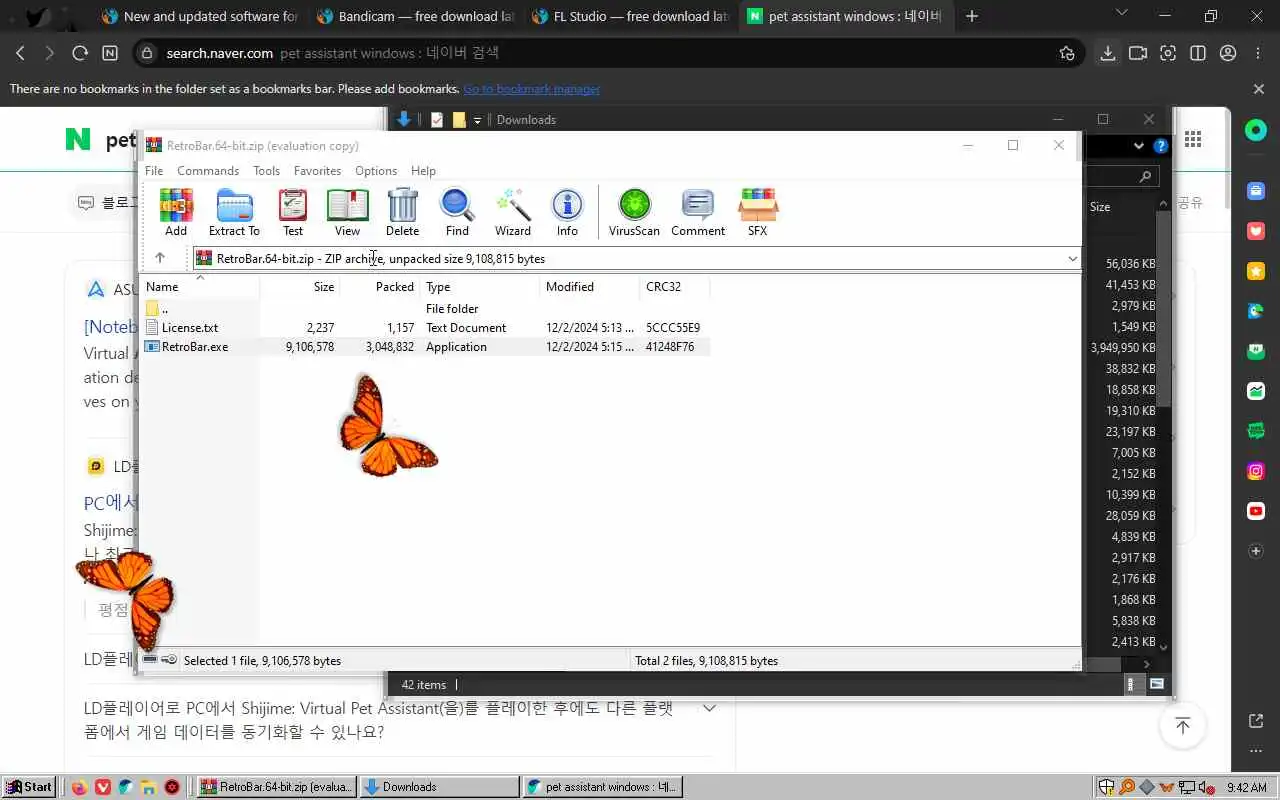1280x800 pixels.
Task: Sort WinRAR list by Name column
Action: click(200, 287)
